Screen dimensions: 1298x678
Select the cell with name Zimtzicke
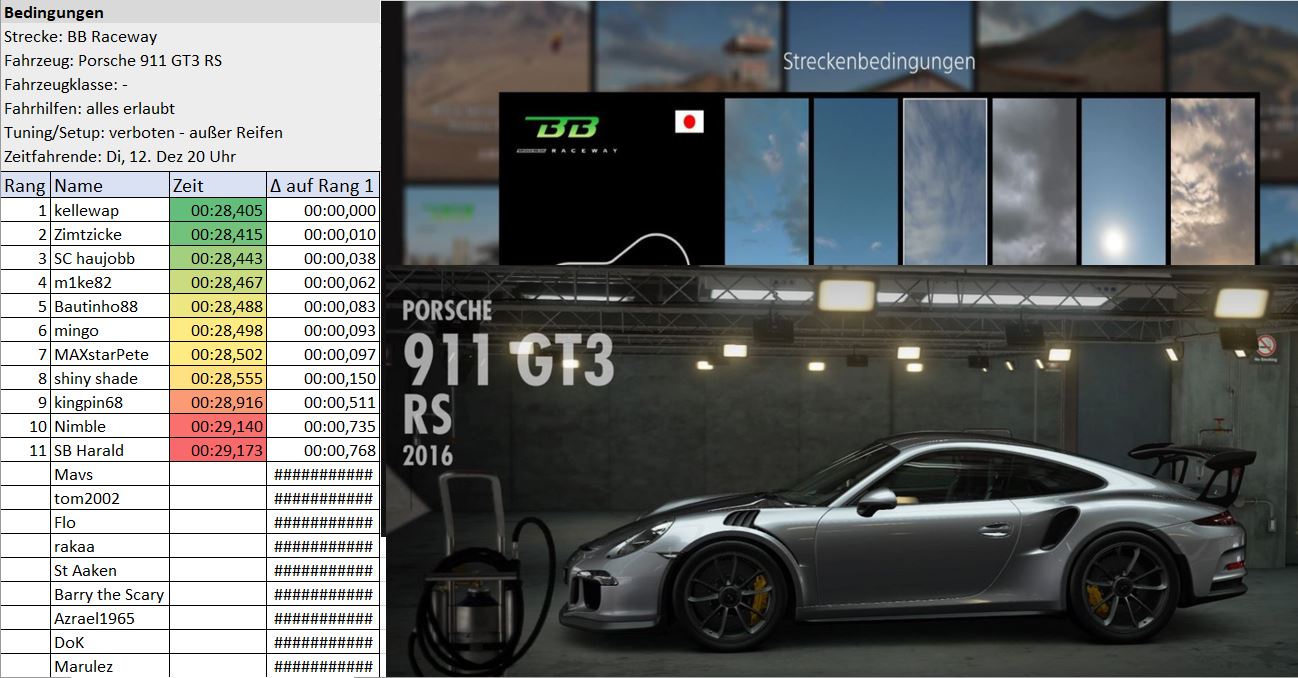click(110, 234)
